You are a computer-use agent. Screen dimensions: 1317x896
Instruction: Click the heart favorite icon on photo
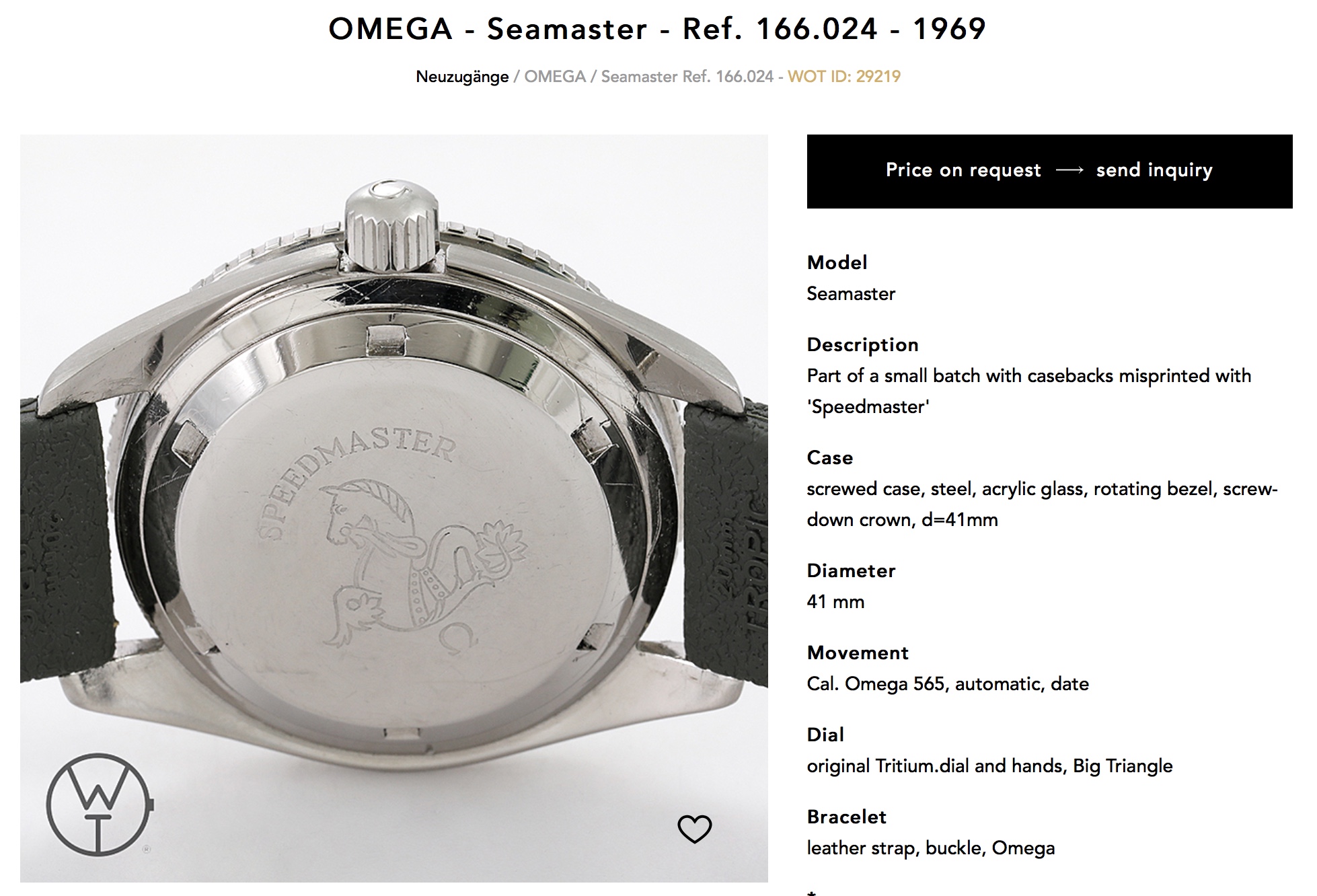[694, 829]
